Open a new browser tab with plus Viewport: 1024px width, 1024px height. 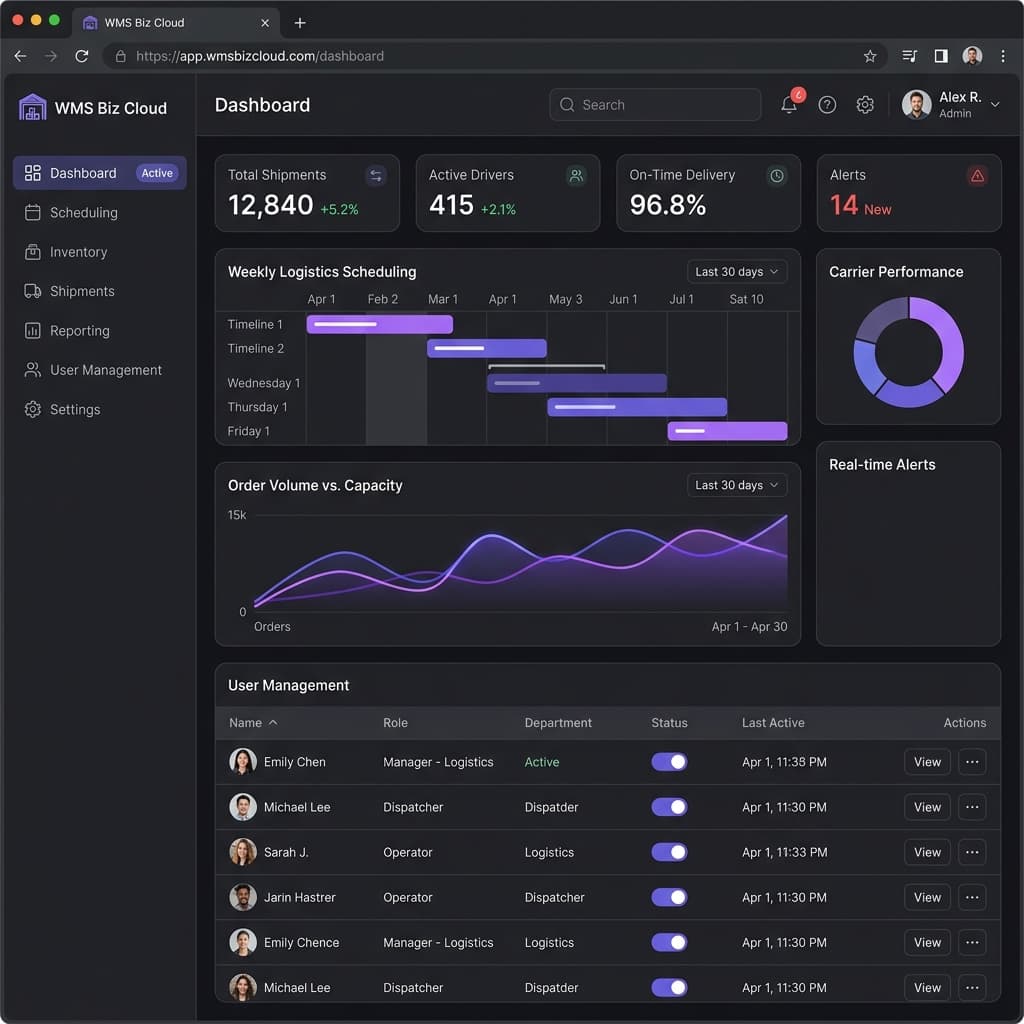[x=300, y=23]
